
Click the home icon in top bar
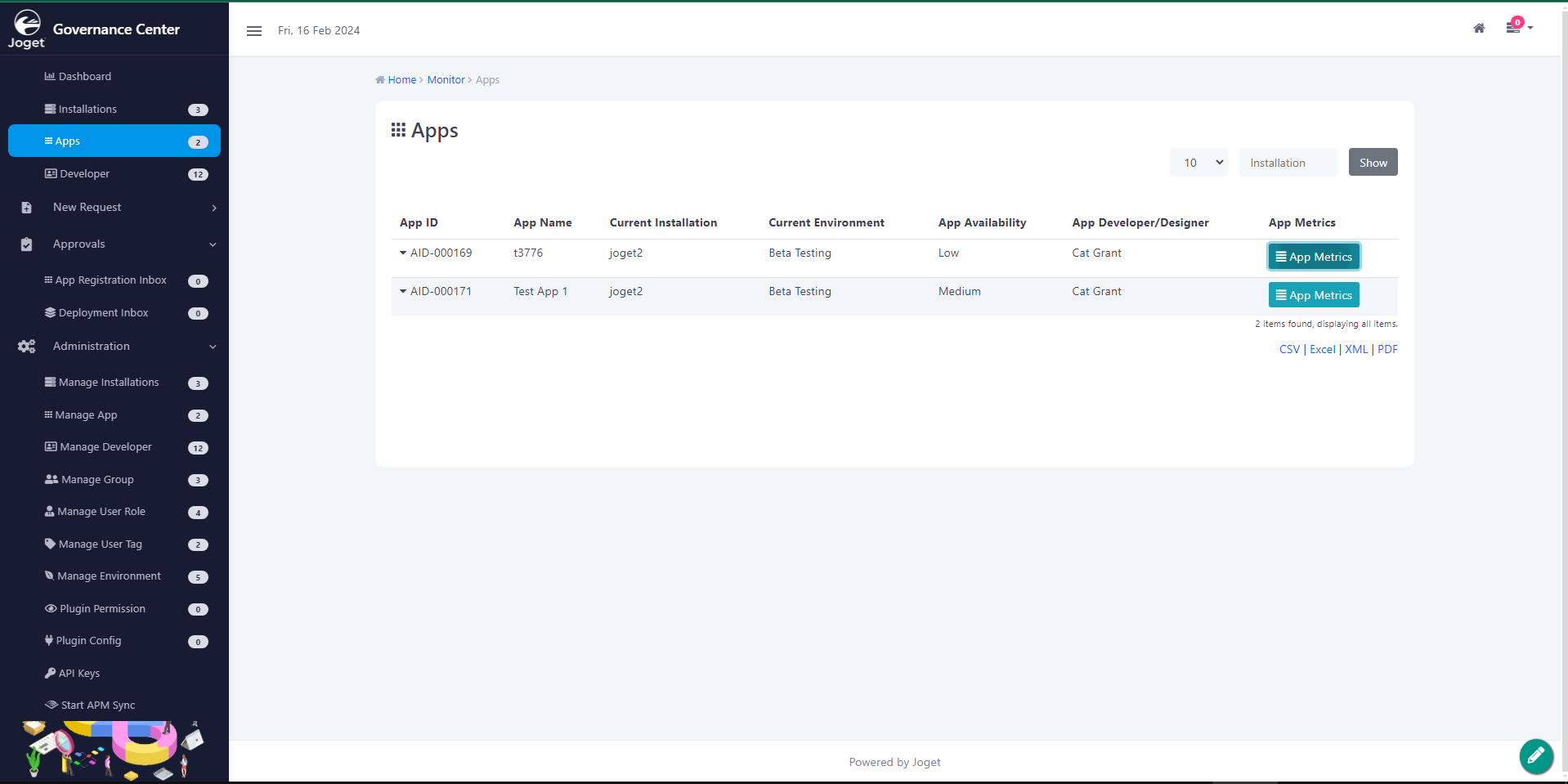coord(1479,29)
